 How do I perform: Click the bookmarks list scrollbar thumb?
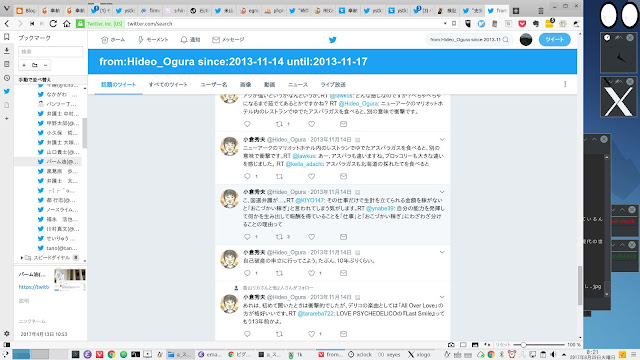tap(84, 133)
